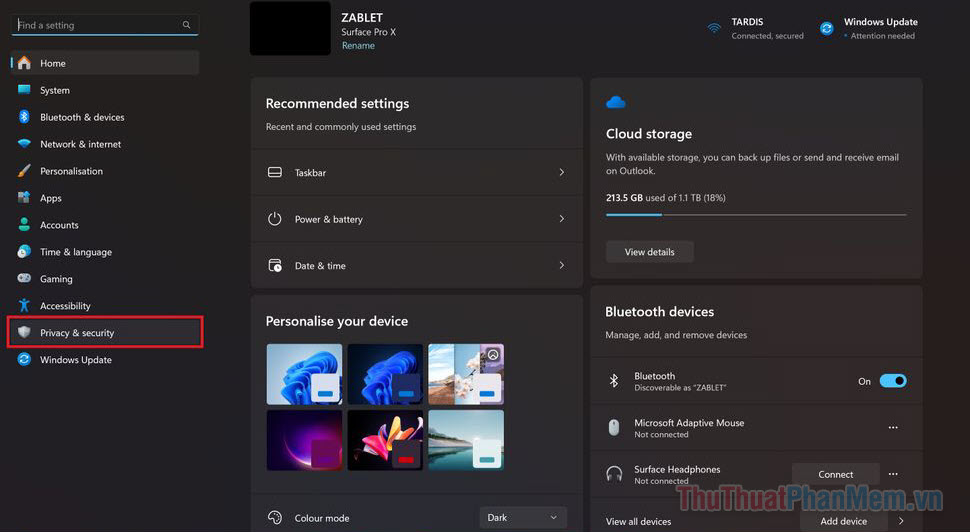970x532 pixels.
Task: Click the Apps sidebar icon
Action: (x=24, y=198)
